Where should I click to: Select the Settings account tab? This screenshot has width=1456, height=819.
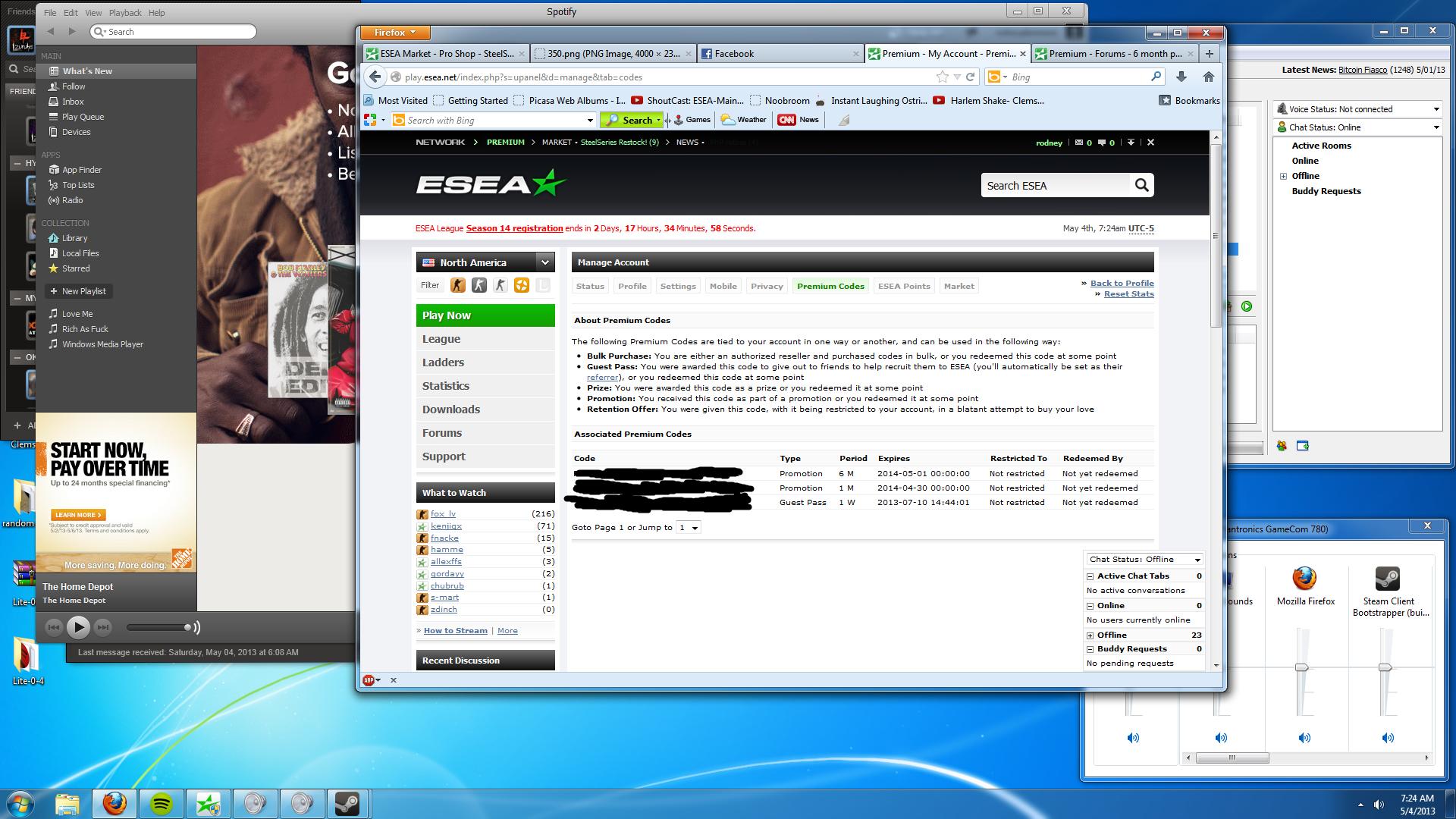click(x=678, y=286)
